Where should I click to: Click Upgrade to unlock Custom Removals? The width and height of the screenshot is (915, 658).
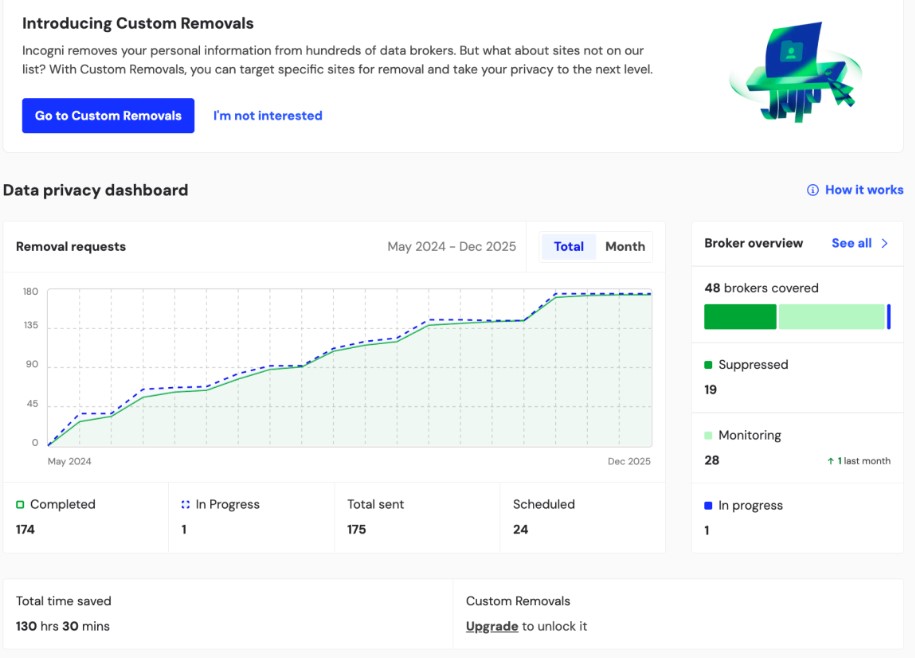[x=491, y=626]
